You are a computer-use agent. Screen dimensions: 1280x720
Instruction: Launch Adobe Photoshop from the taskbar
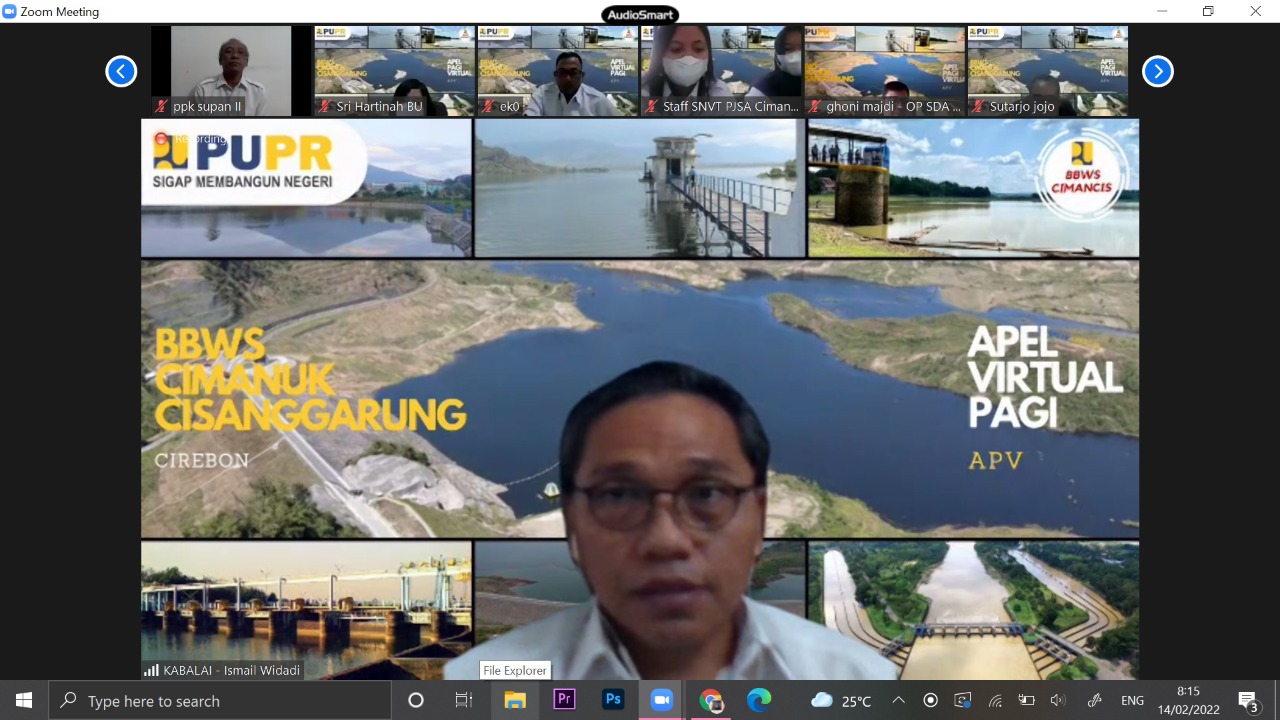[x=613, y=700]
